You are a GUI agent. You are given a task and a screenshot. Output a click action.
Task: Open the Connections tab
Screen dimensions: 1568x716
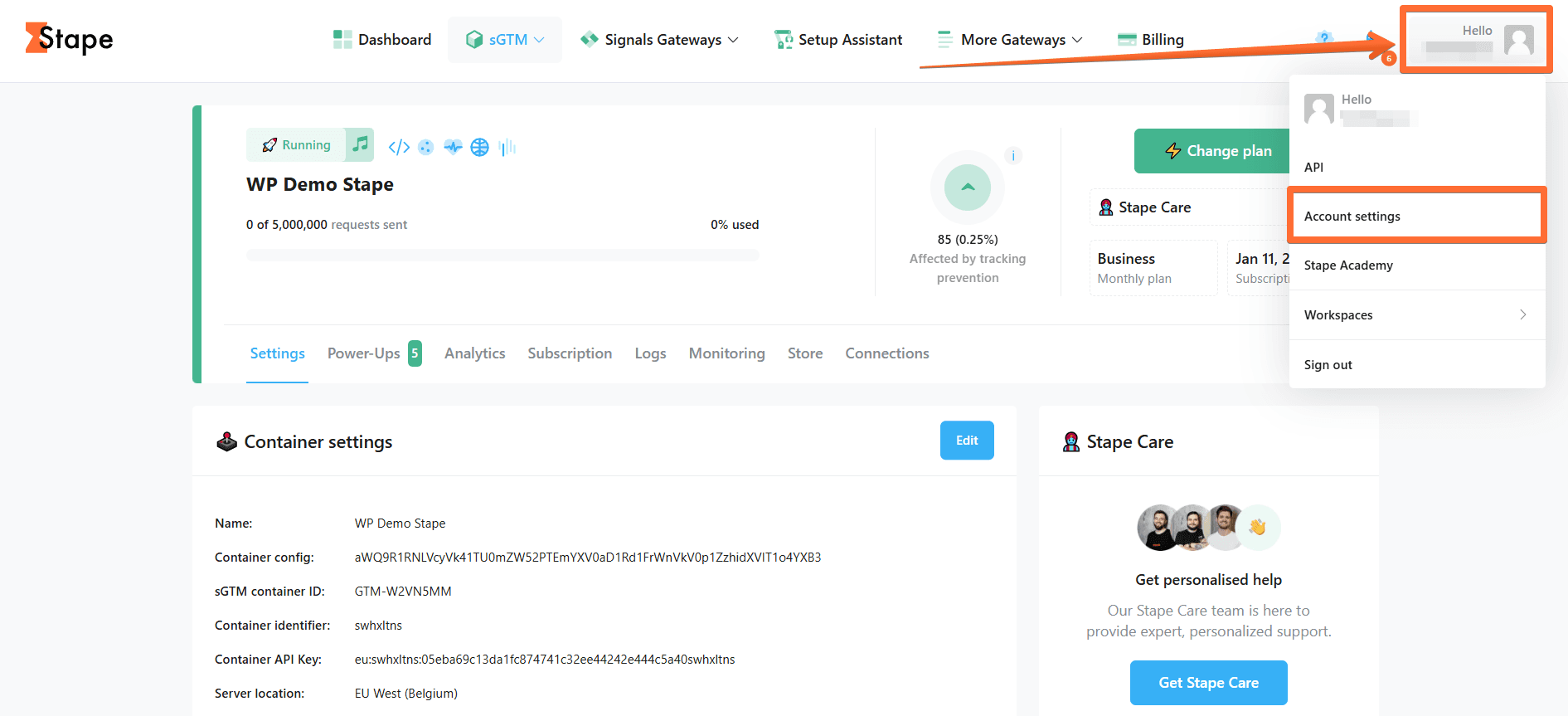(887, 353)
